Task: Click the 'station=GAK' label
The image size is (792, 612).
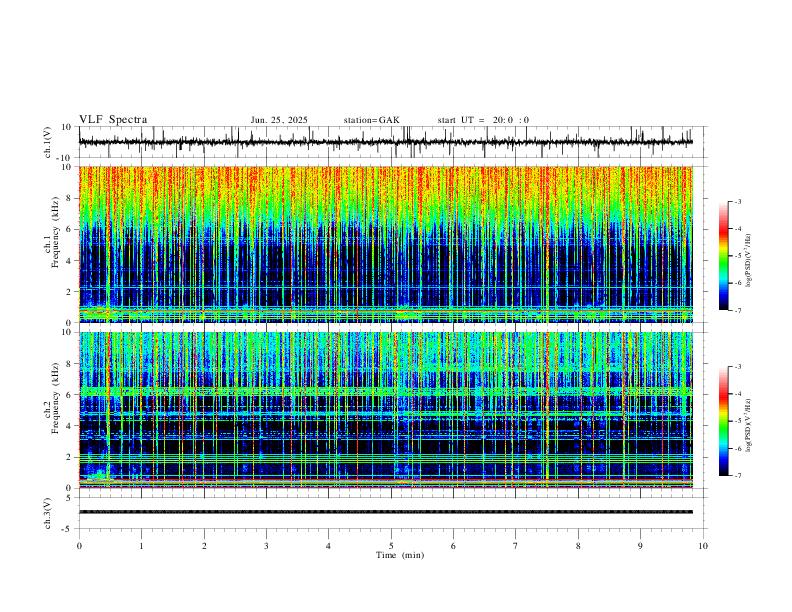Action: point(371,120)
